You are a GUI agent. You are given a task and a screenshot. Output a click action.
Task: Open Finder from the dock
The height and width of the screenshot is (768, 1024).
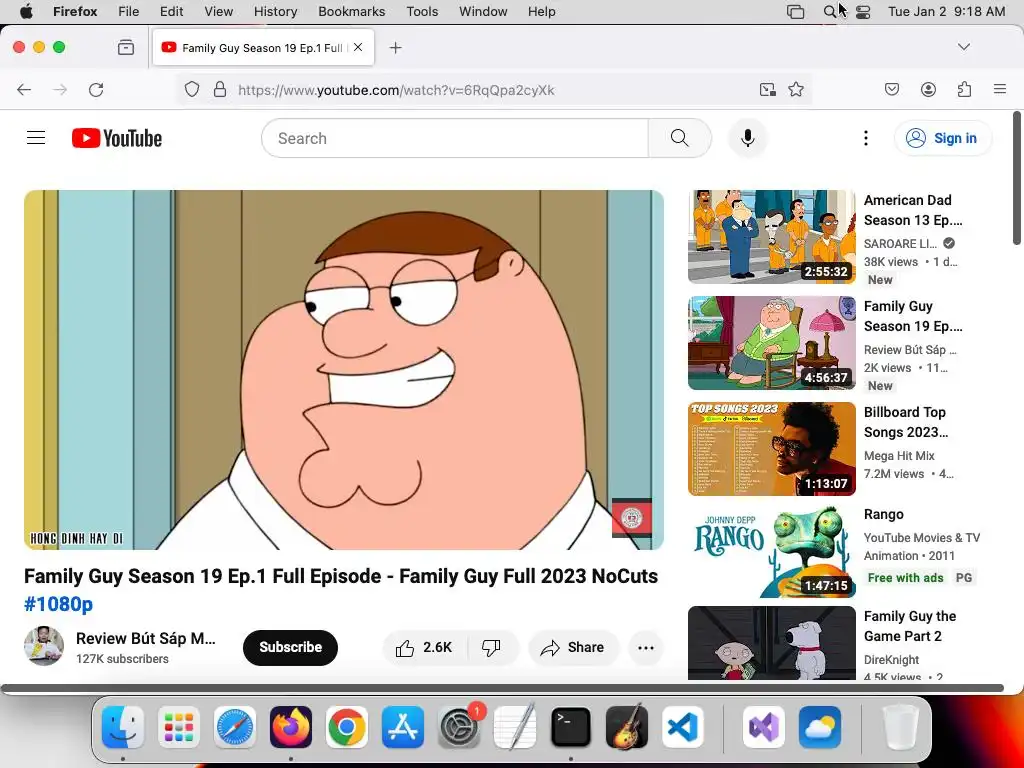point(123,727)
